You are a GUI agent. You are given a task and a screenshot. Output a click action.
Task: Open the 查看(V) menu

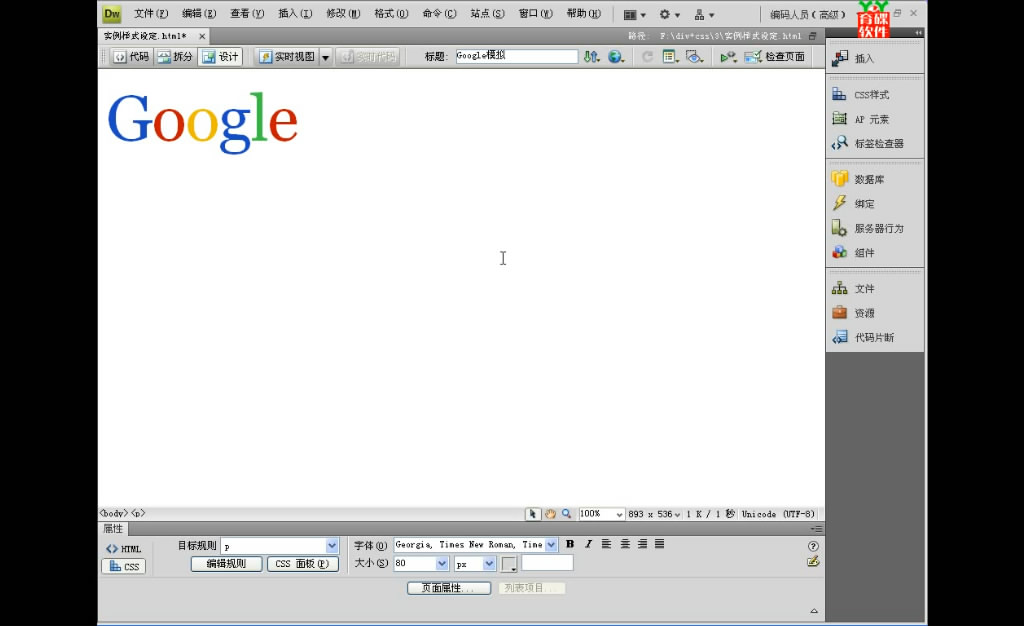tap(247, 14)
